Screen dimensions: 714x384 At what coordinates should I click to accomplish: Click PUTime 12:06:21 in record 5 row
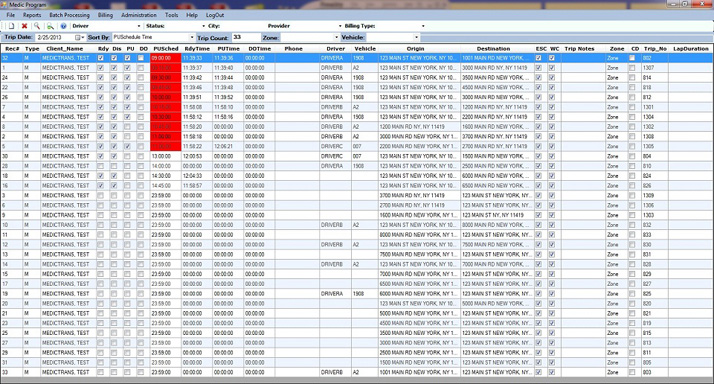(228, 146)
